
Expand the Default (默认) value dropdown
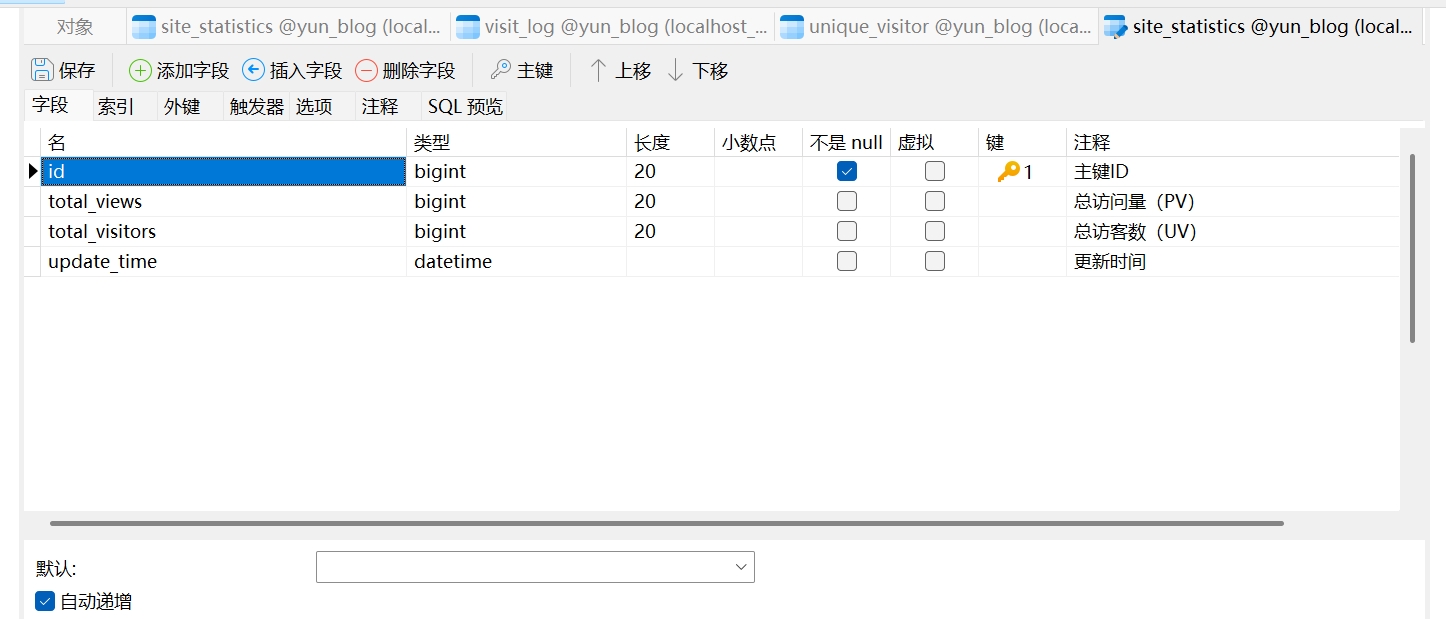pyautogui.click(x=741, y=567)
